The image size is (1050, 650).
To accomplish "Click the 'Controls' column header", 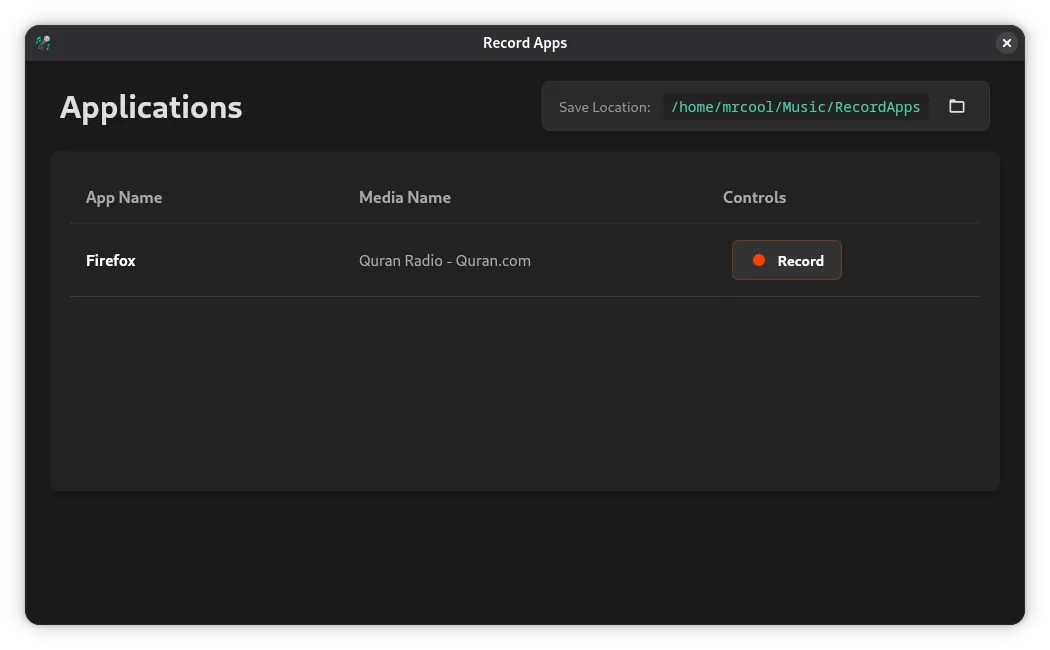I will [754, 197].
